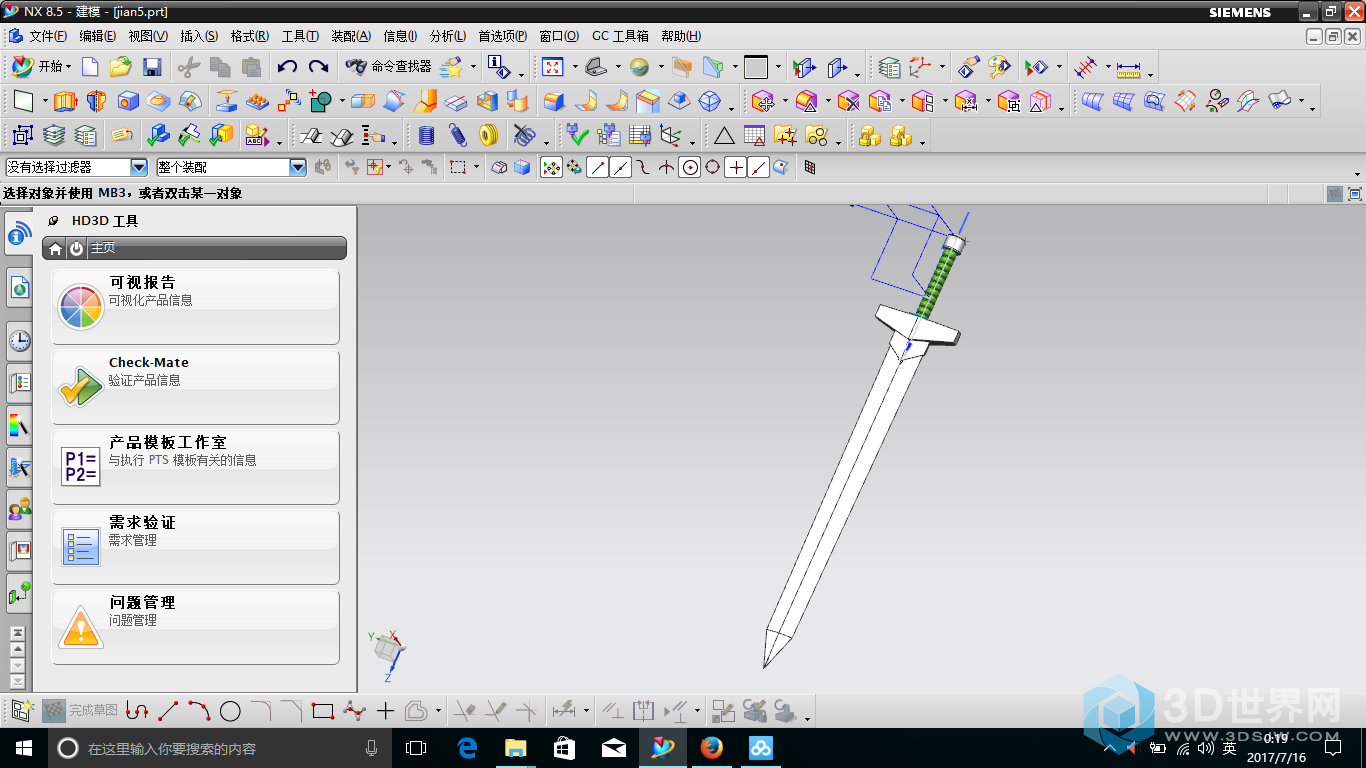The width and height of the screenshot is (1366, 768).
Task: Select the Revolve feature icon
Action: [96, 101]
